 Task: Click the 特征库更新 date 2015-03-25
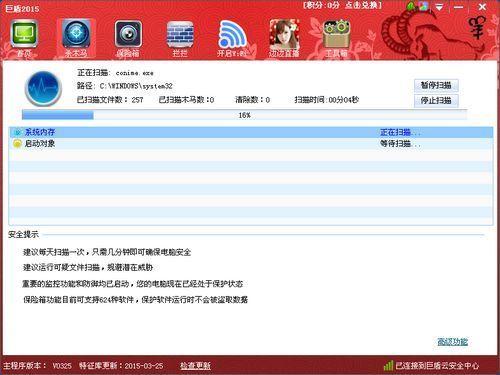pyautogui.click(x=121, y=366)
